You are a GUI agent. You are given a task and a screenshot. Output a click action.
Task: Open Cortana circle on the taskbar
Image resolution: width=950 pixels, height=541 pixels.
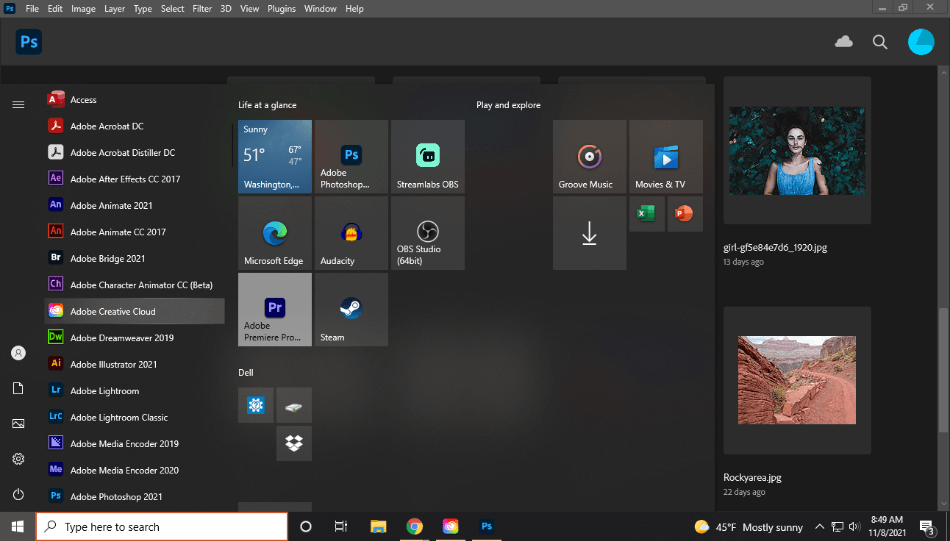click(x=305, y=526)
